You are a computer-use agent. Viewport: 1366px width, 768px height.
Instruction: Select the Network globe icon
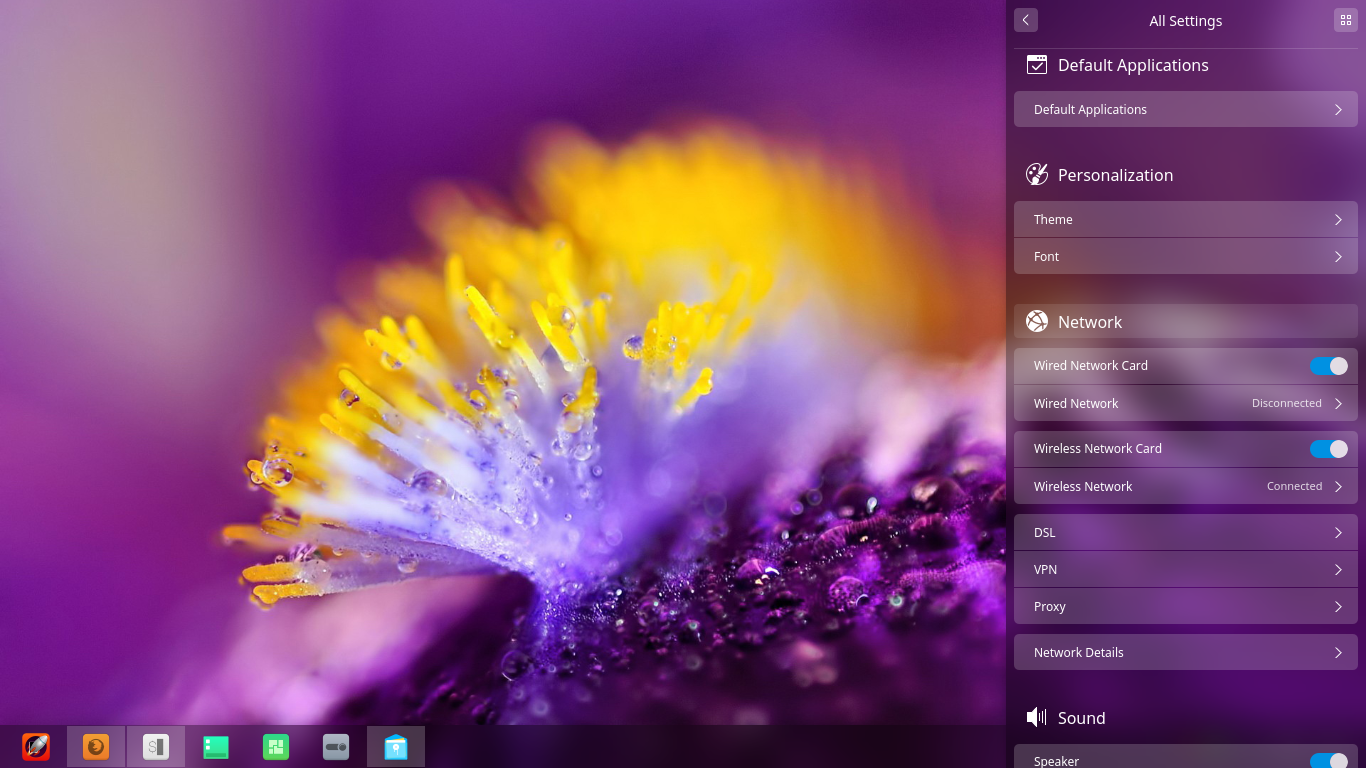pyautogui.click(x=1037, y=321)
